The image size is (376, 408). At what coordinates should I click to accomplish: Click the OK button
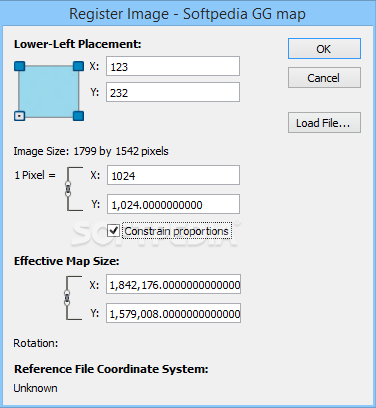[324, 49]
